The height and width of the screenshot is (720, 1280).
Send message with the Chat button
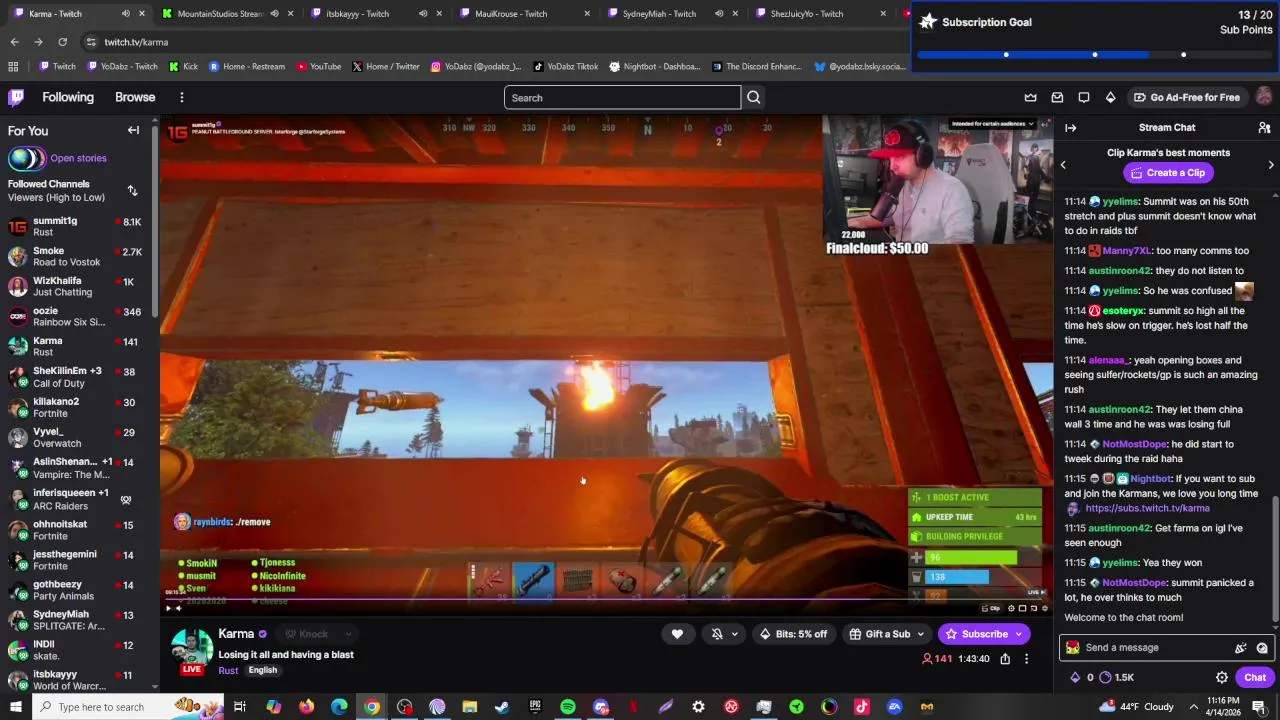pyautogui.click(x=1255, y=677)
